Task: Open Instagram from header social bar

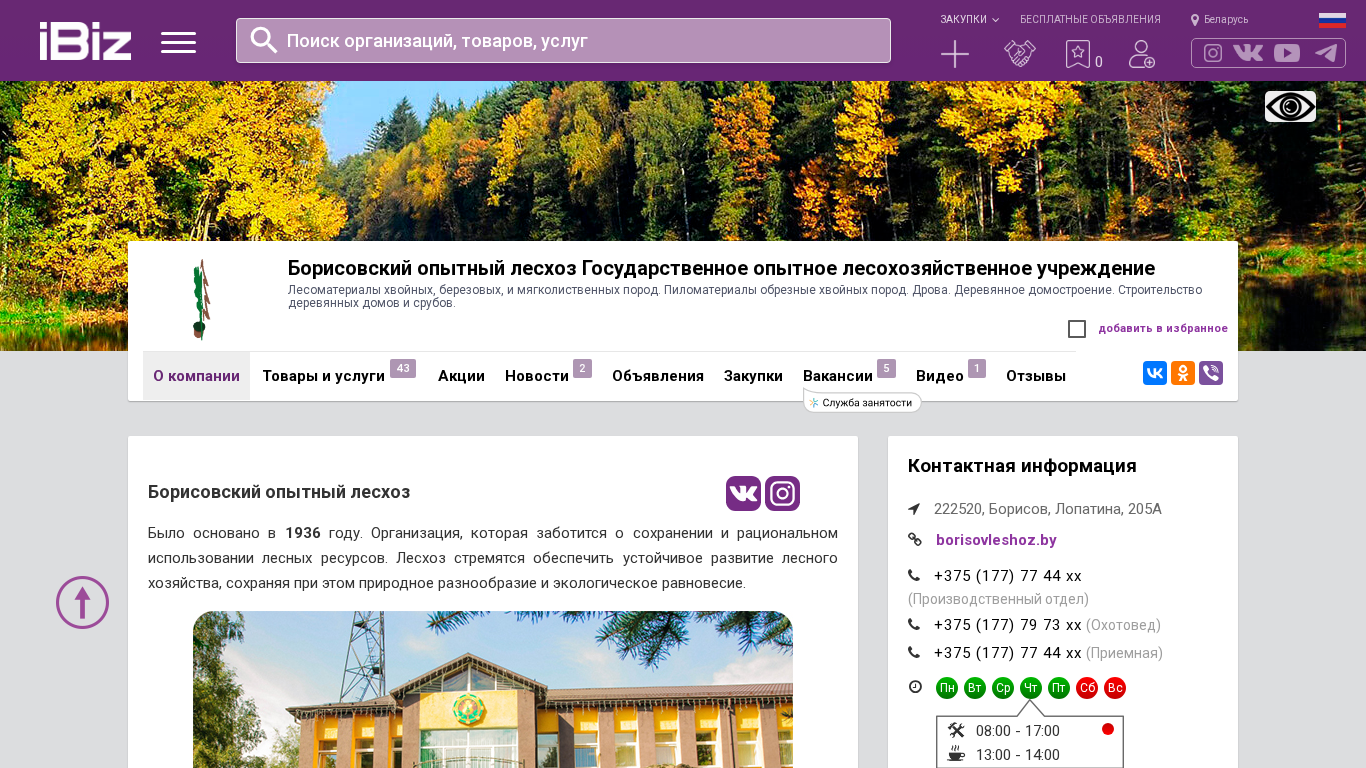Action: click(1213, 53)
